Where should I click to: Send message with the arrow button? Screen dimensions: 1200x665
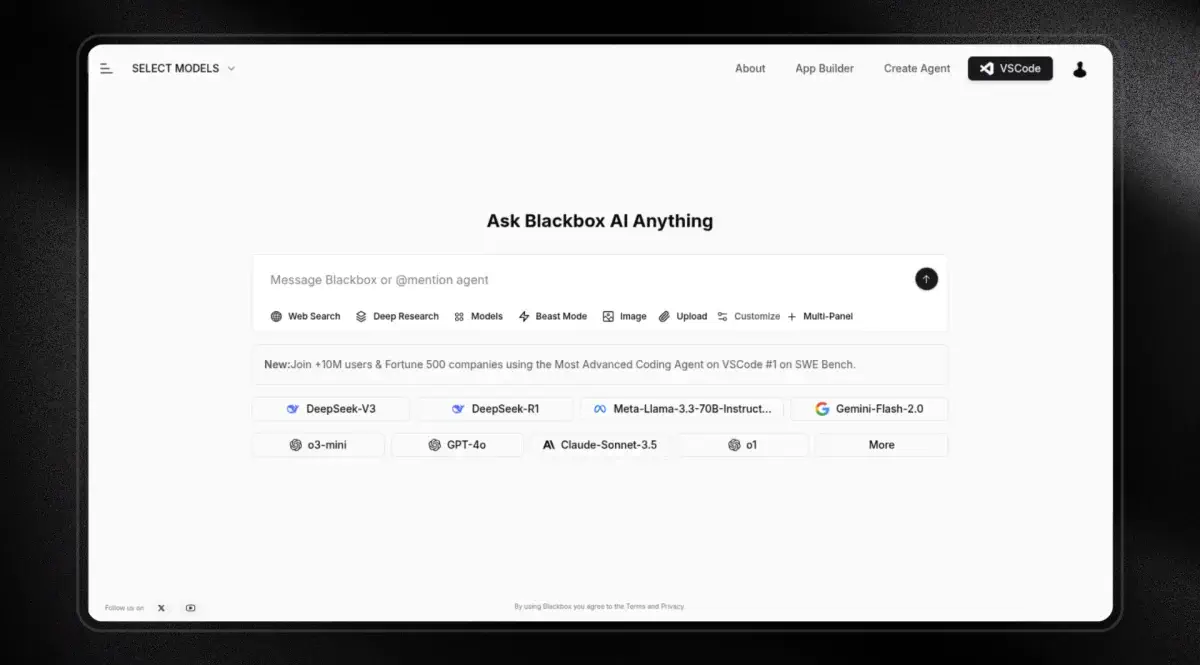tap(926, 279)
